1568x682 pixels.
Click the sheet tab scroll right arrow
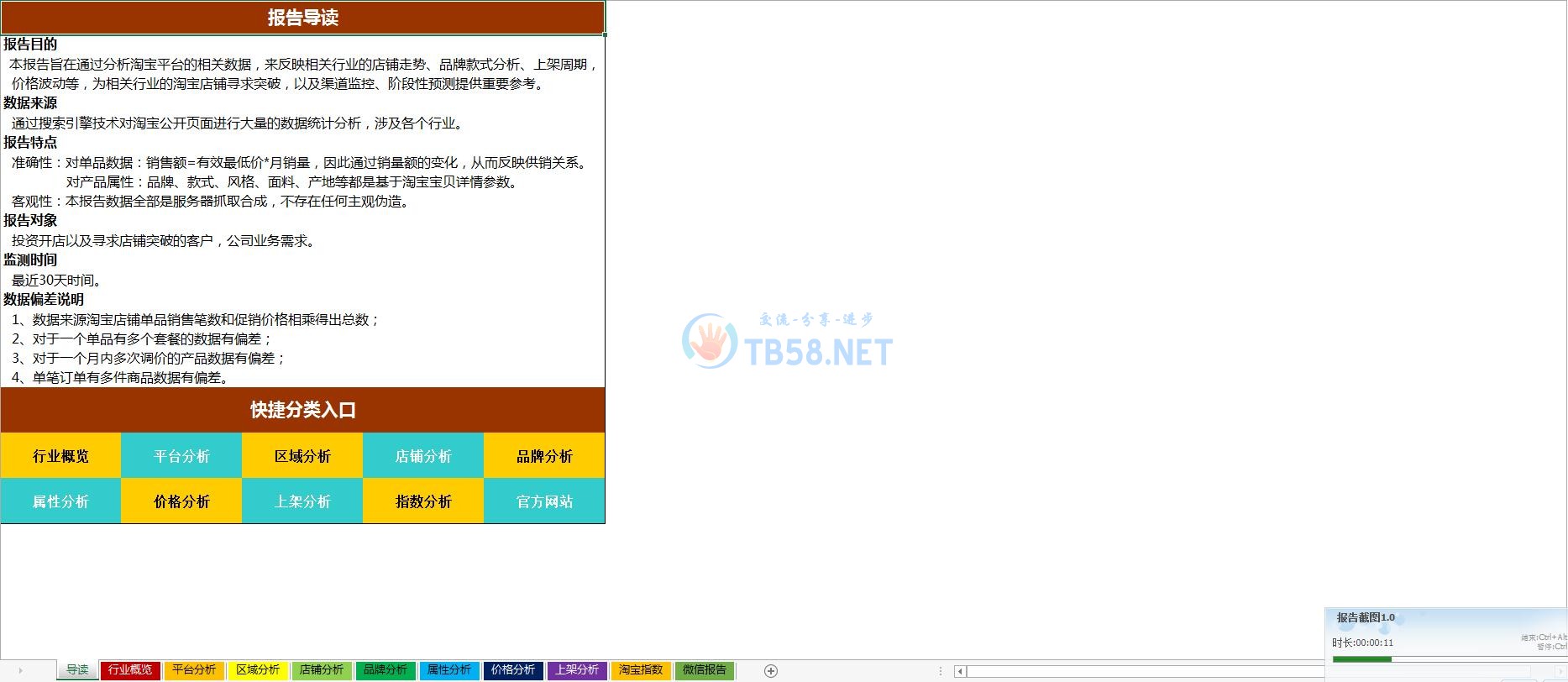pos(20,670)
